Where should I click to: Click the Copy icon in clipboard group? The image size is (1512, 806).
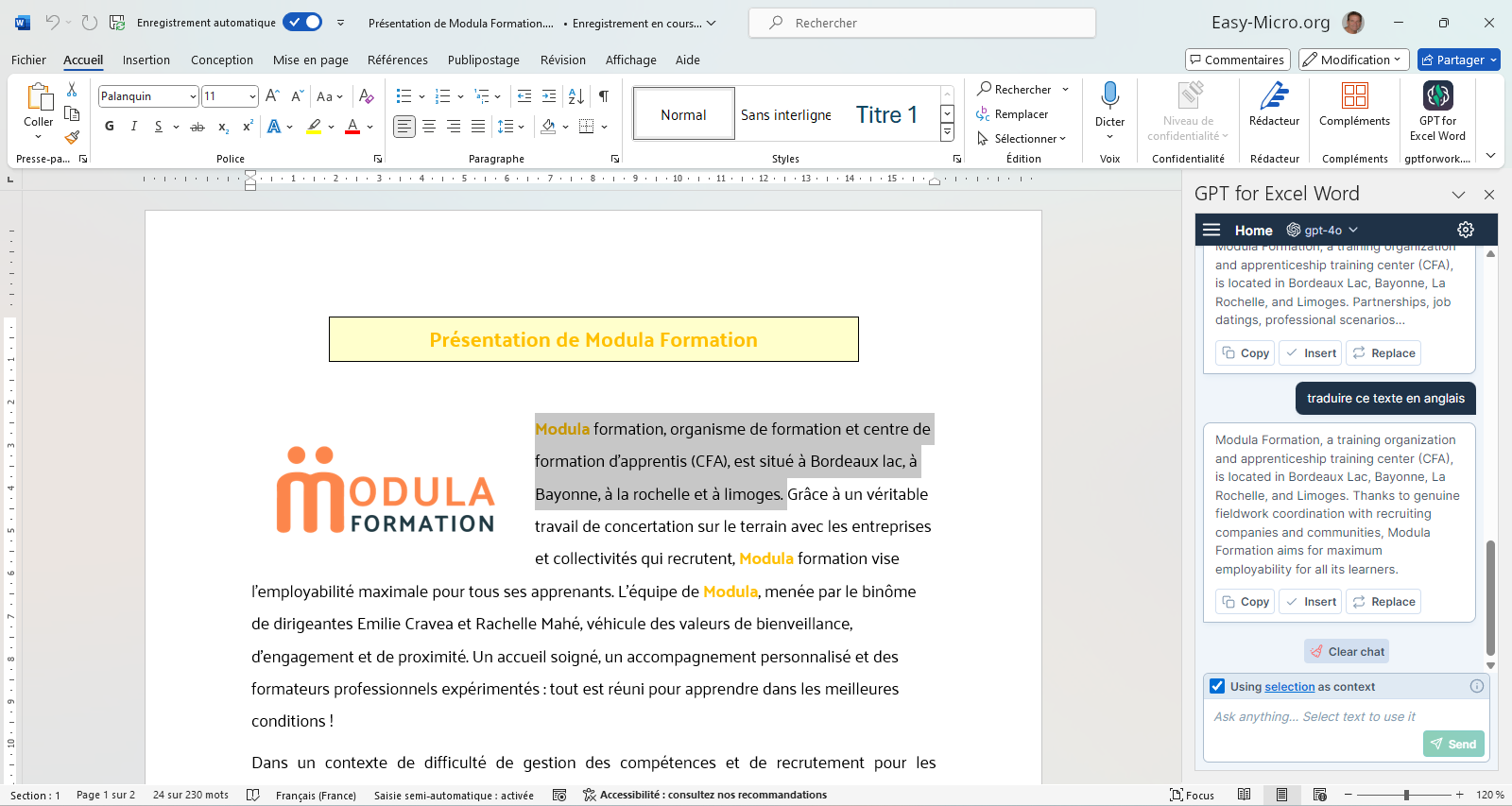click(72, 113)
